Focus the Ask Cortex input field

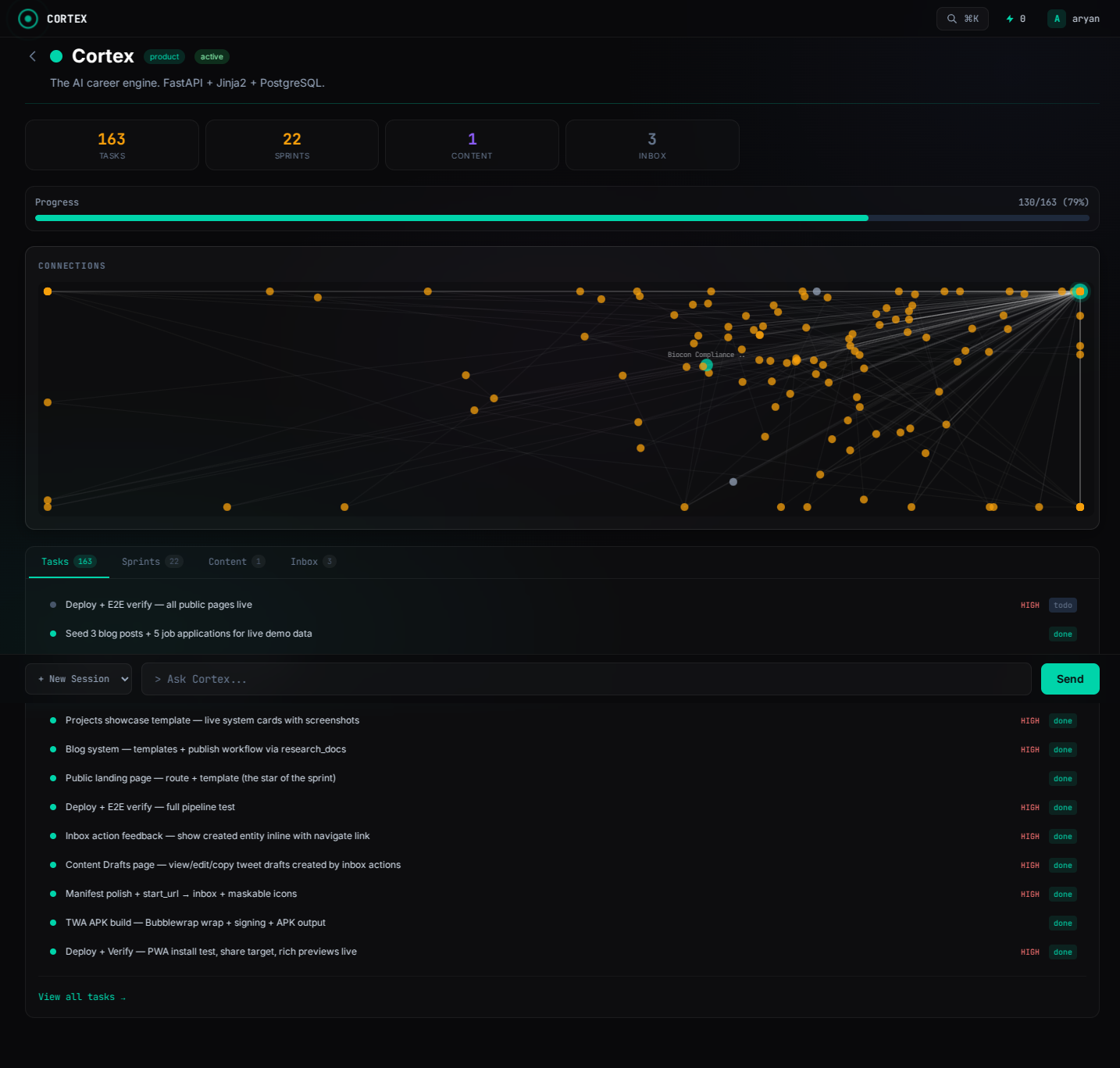pyautogui.click(x=587, y=679)
